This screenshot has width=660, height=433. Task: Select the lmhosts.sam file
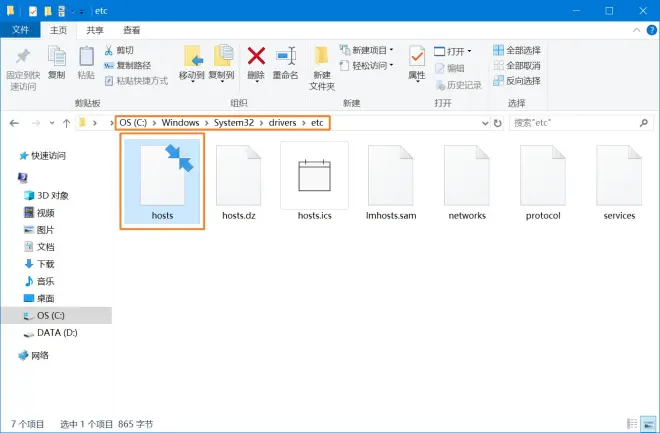(391, 182)
